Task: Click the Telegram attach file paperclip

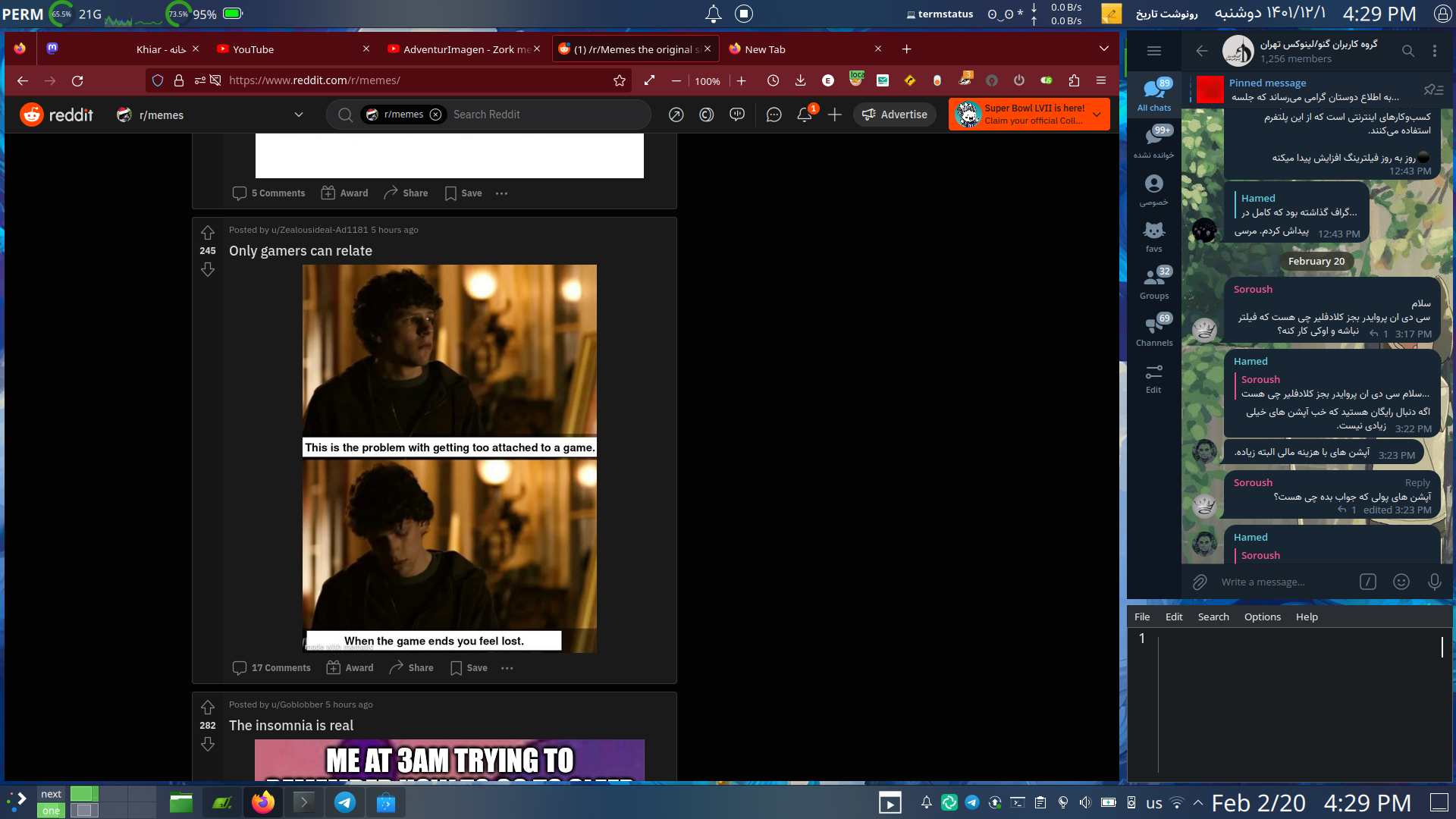Action: (x=1199, y=582)
